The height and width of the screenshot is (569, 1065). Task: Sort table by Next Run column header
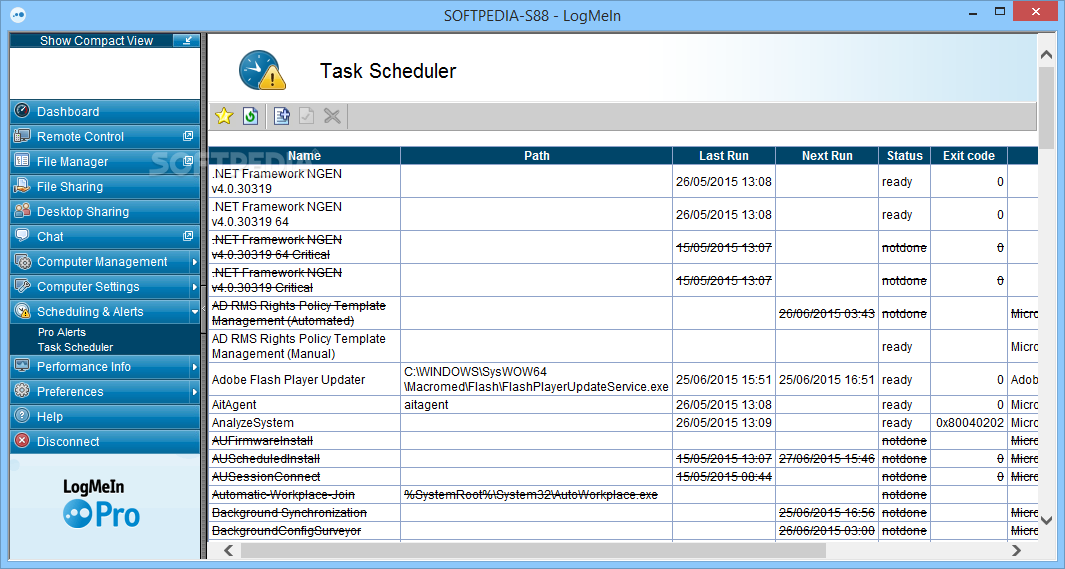point(827,155)
